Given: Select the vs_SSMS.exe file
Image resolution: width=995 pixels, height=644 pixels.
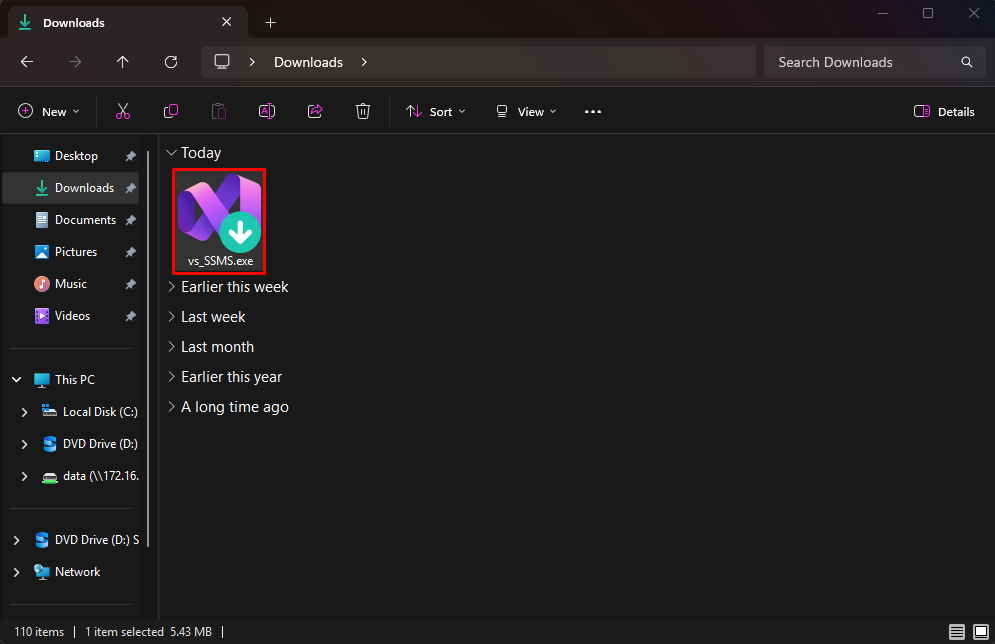Looking at the screenshot, I should [x=220, y=221].
